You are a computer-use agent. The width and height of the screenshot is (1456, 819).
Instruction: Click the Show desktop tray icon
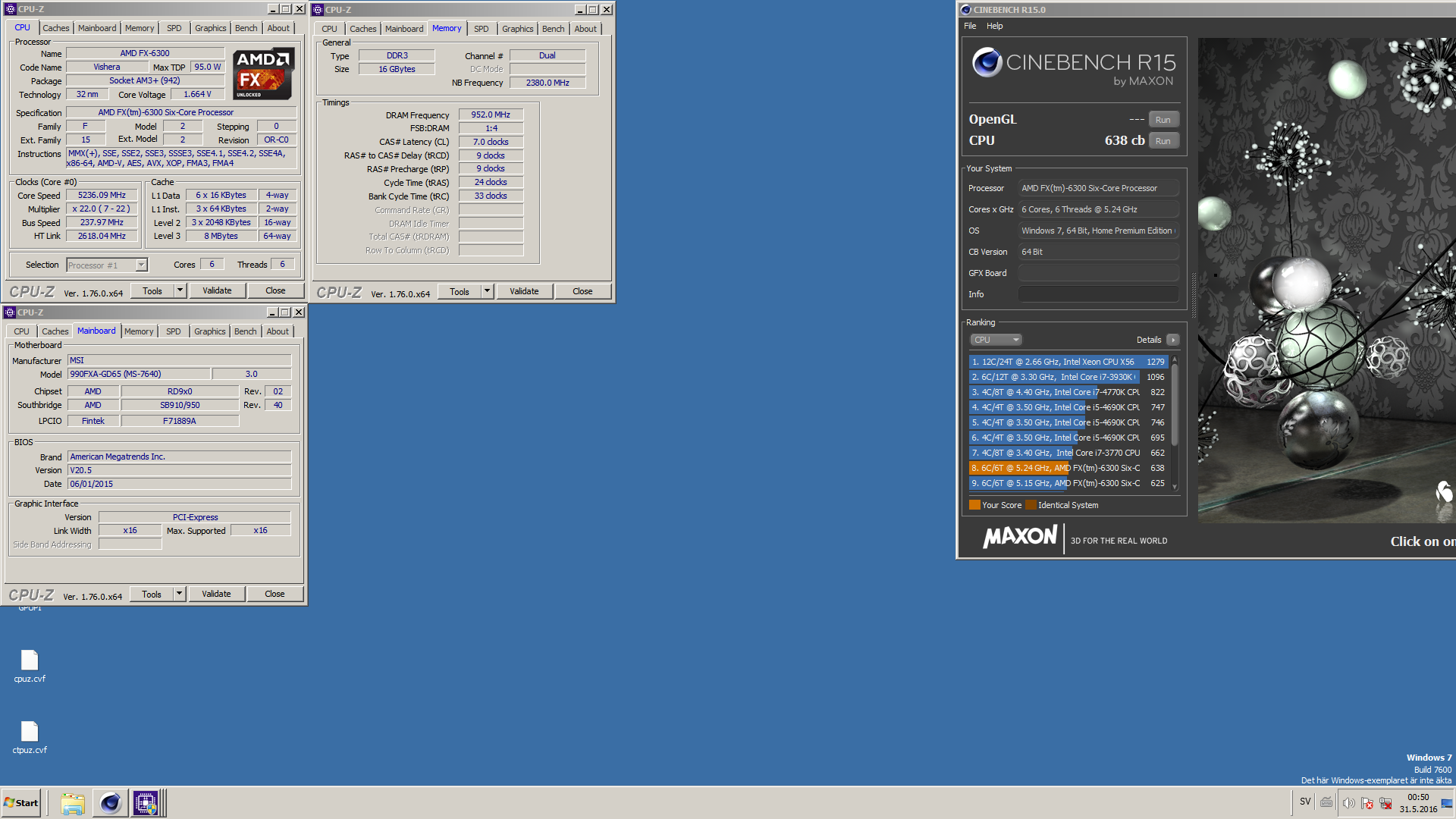click(x=1448, y=802)
